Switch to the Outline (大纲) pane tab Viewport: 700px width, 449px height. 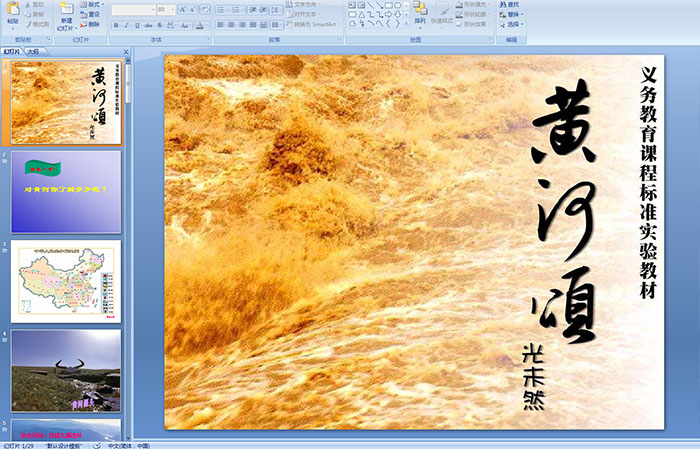coord(33,52)
